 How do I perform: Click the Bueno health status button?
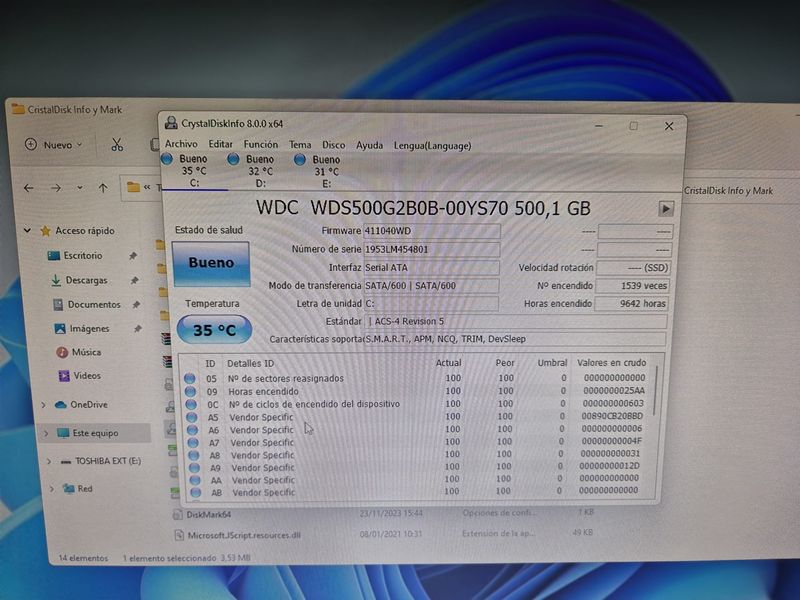tap(211, 263)
